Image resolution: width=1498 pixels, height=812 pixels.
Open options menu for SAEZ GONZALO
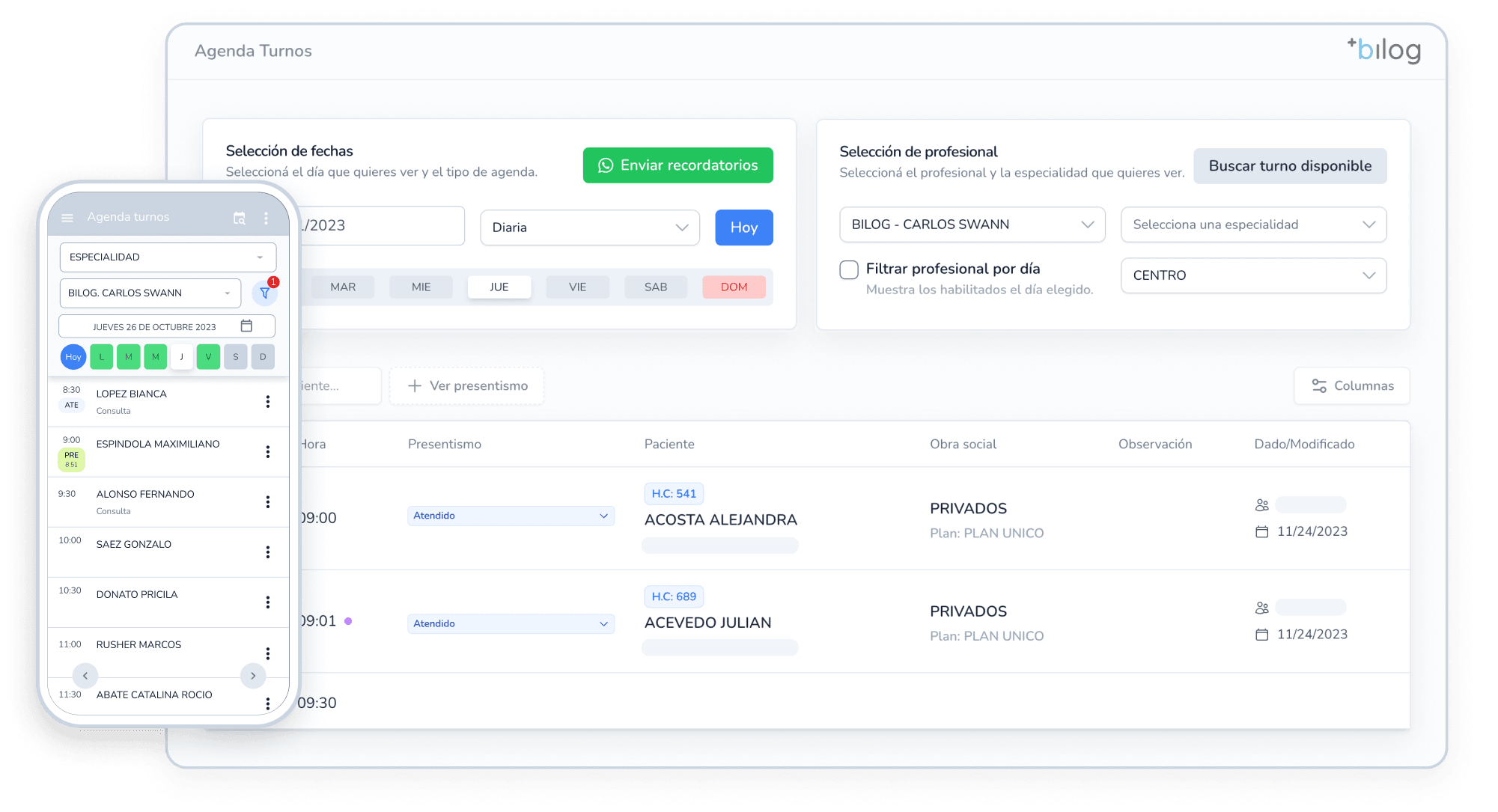(268, 552)
